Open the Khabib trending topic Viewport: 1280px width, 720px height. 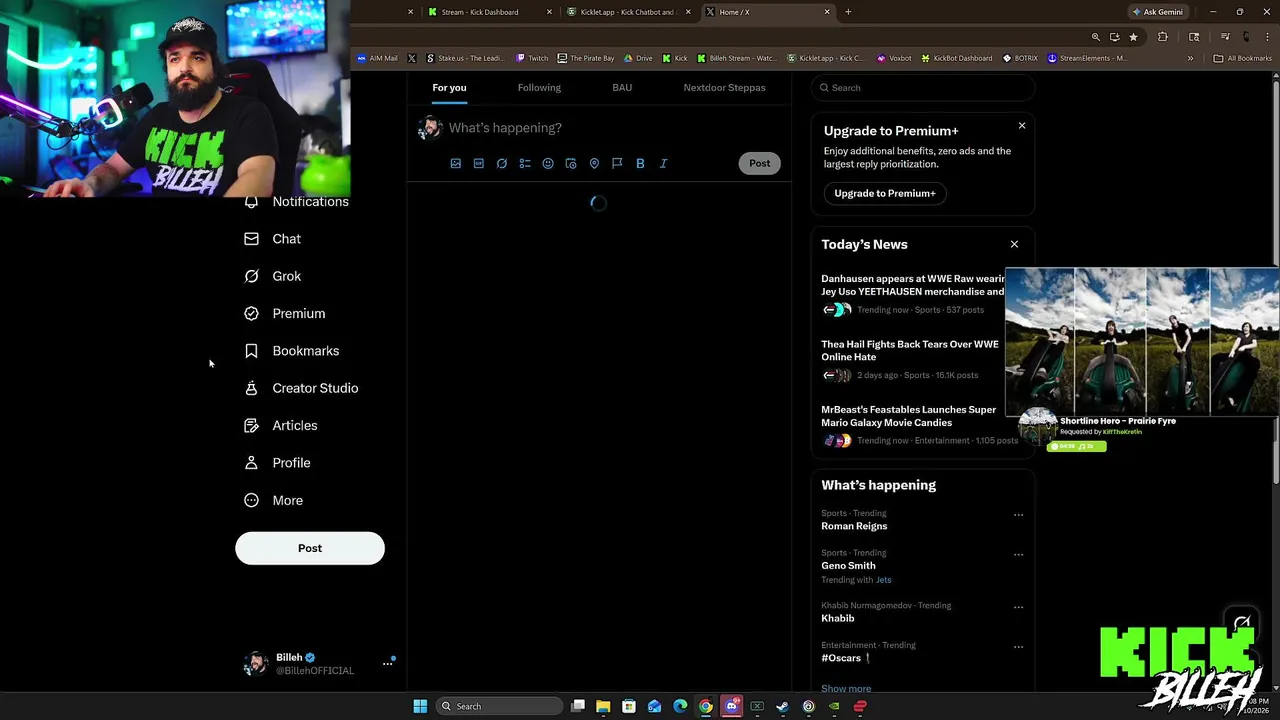pyautogui.click(x=838, y=618)
